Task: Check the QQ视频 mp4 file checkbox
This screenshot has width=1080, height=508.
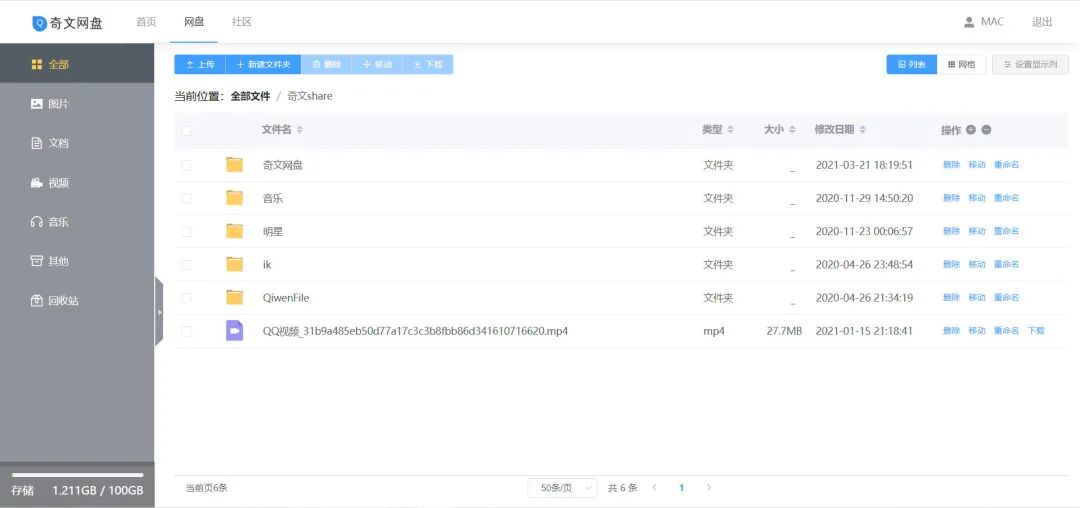Action: pyautogui.click(x=187, y=331)
